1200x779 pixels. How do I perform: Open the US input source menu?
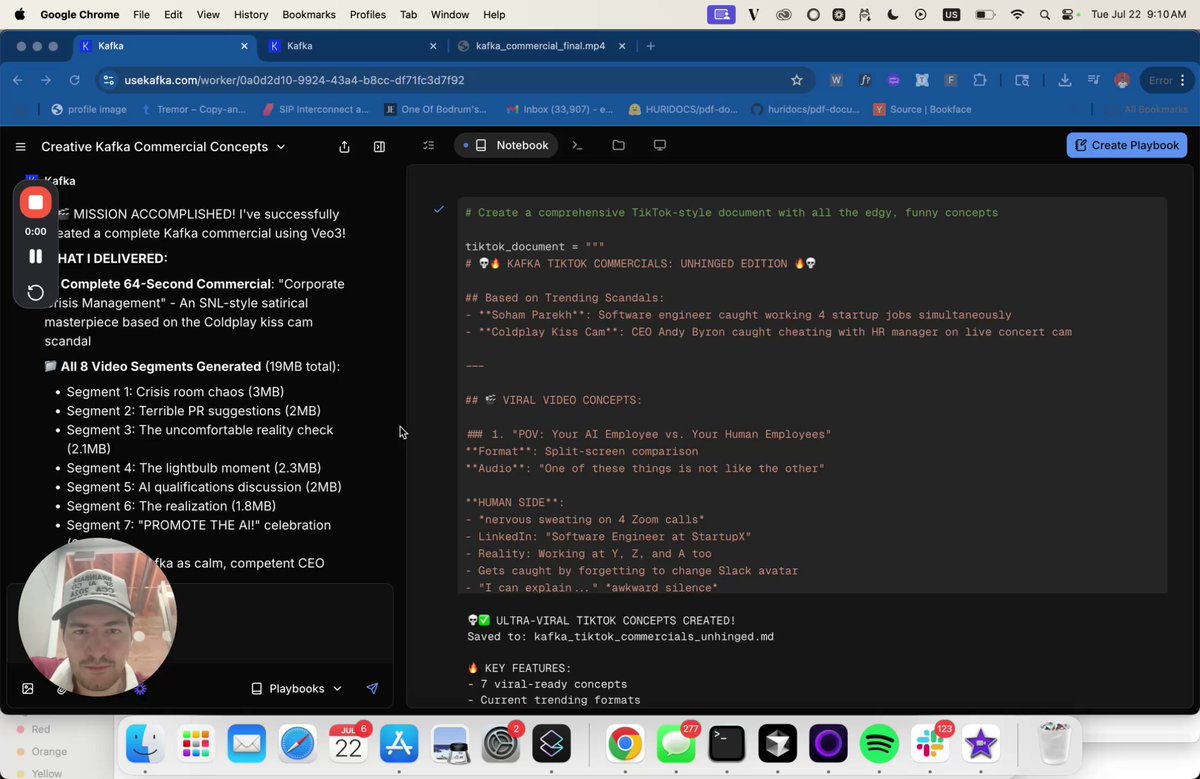950,15
